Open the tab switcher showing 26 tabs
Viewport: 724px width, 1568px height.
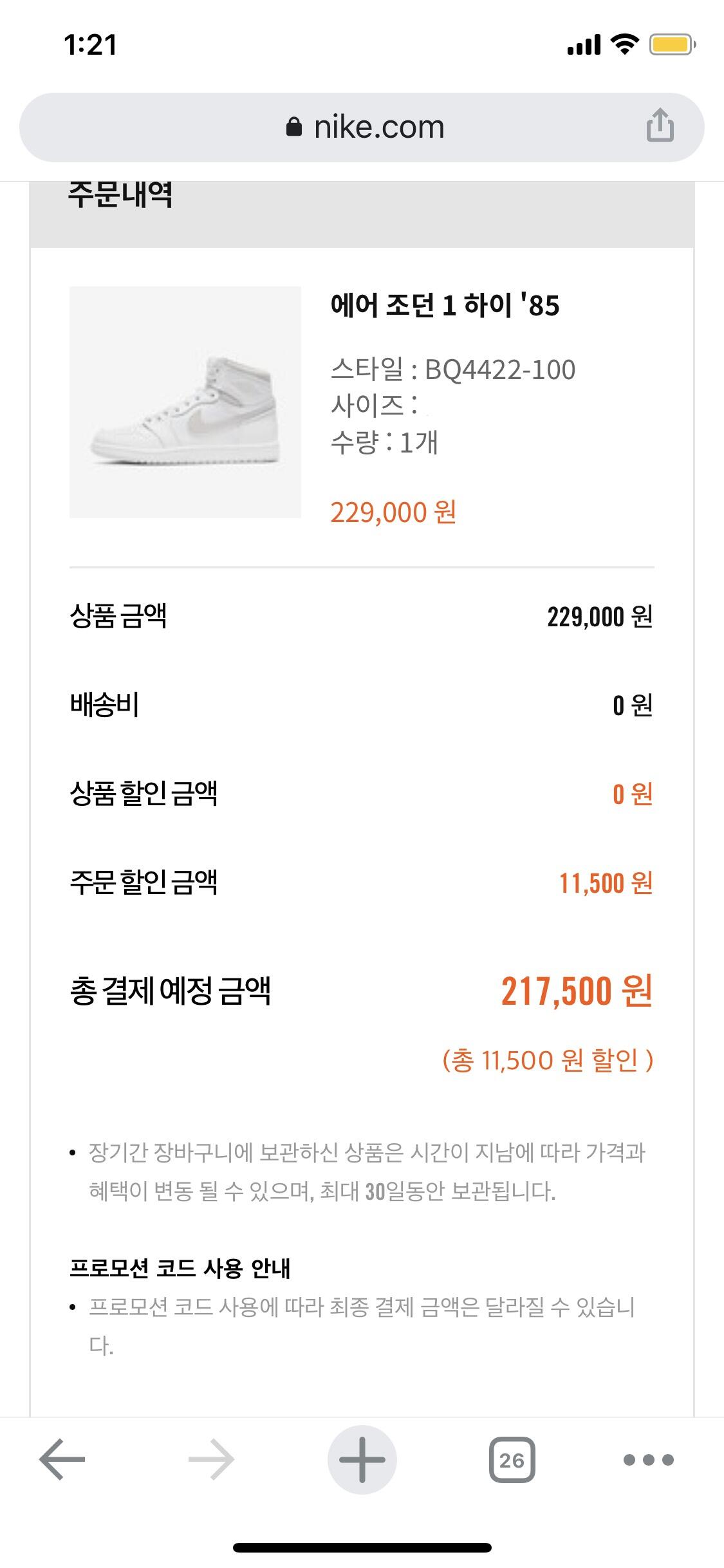click(512, 1459)
